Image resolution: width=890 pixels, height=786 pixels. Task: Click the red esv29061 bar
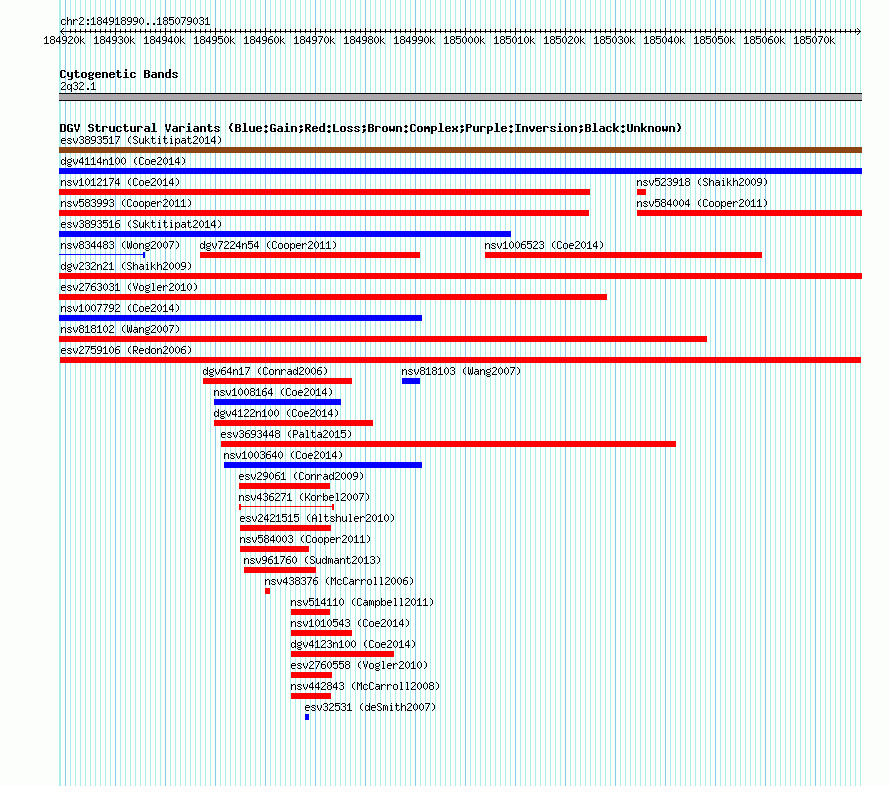[x=284, y=486]
